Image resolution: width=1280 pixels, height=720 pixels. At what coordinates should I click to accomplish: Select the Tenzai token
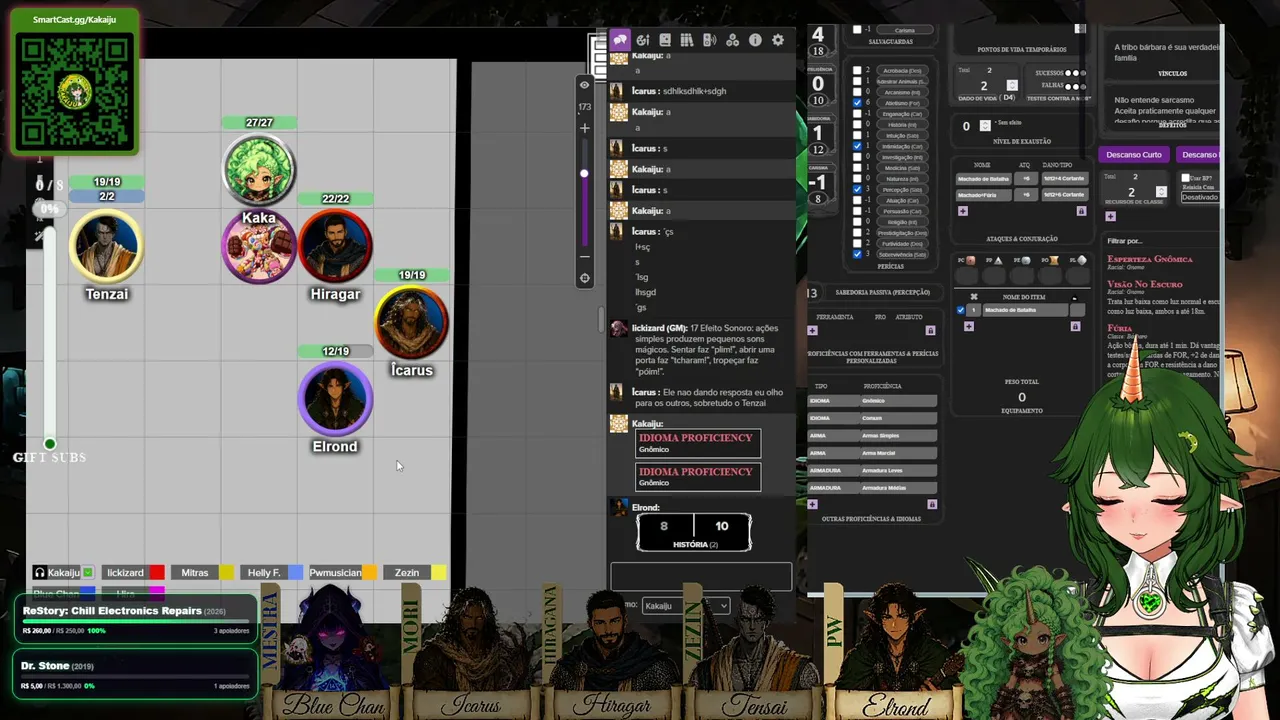click(106, 245)
